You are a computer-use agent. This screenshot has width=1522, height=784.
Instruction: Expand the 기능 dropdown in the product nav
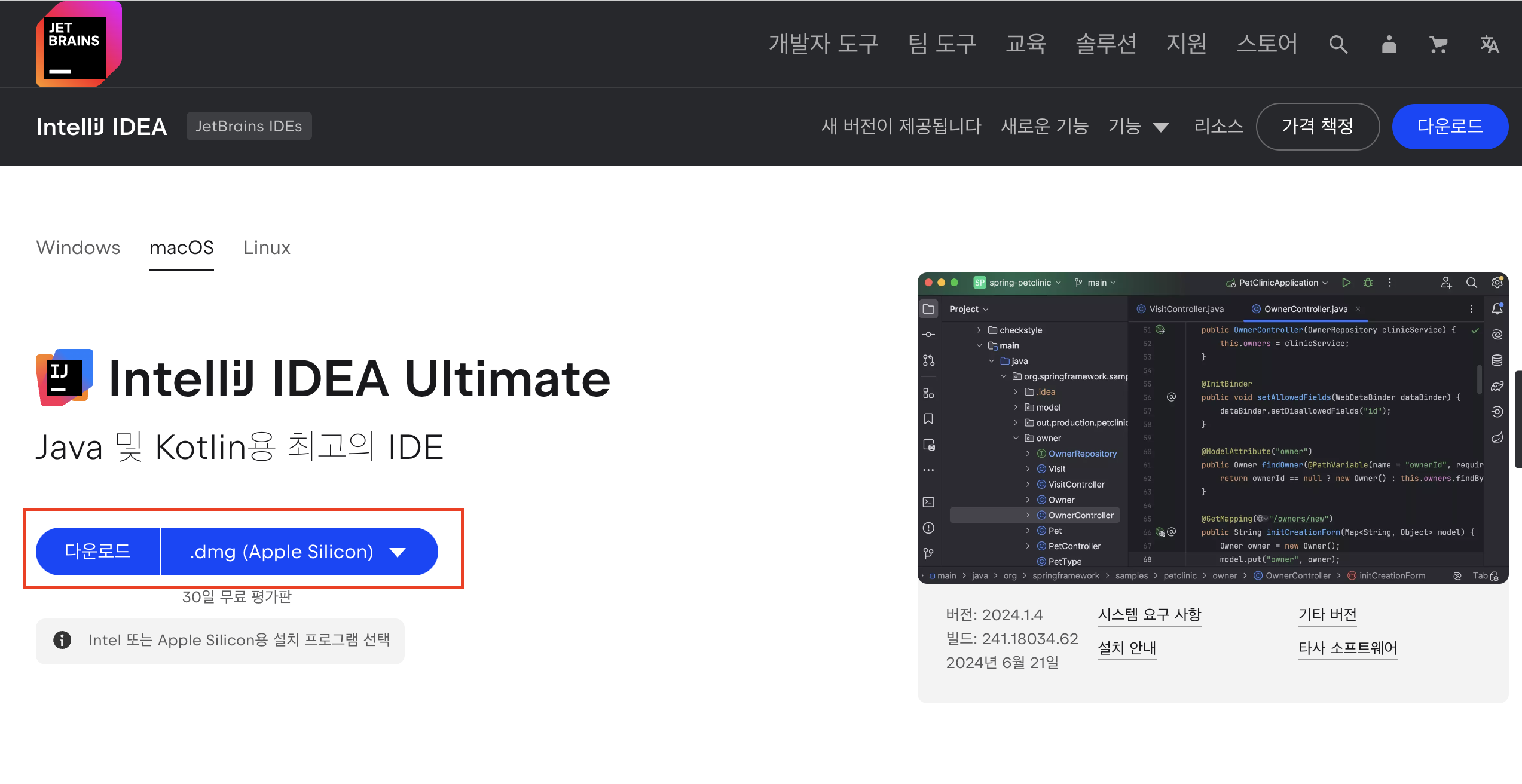click(x=1138, y=126)
